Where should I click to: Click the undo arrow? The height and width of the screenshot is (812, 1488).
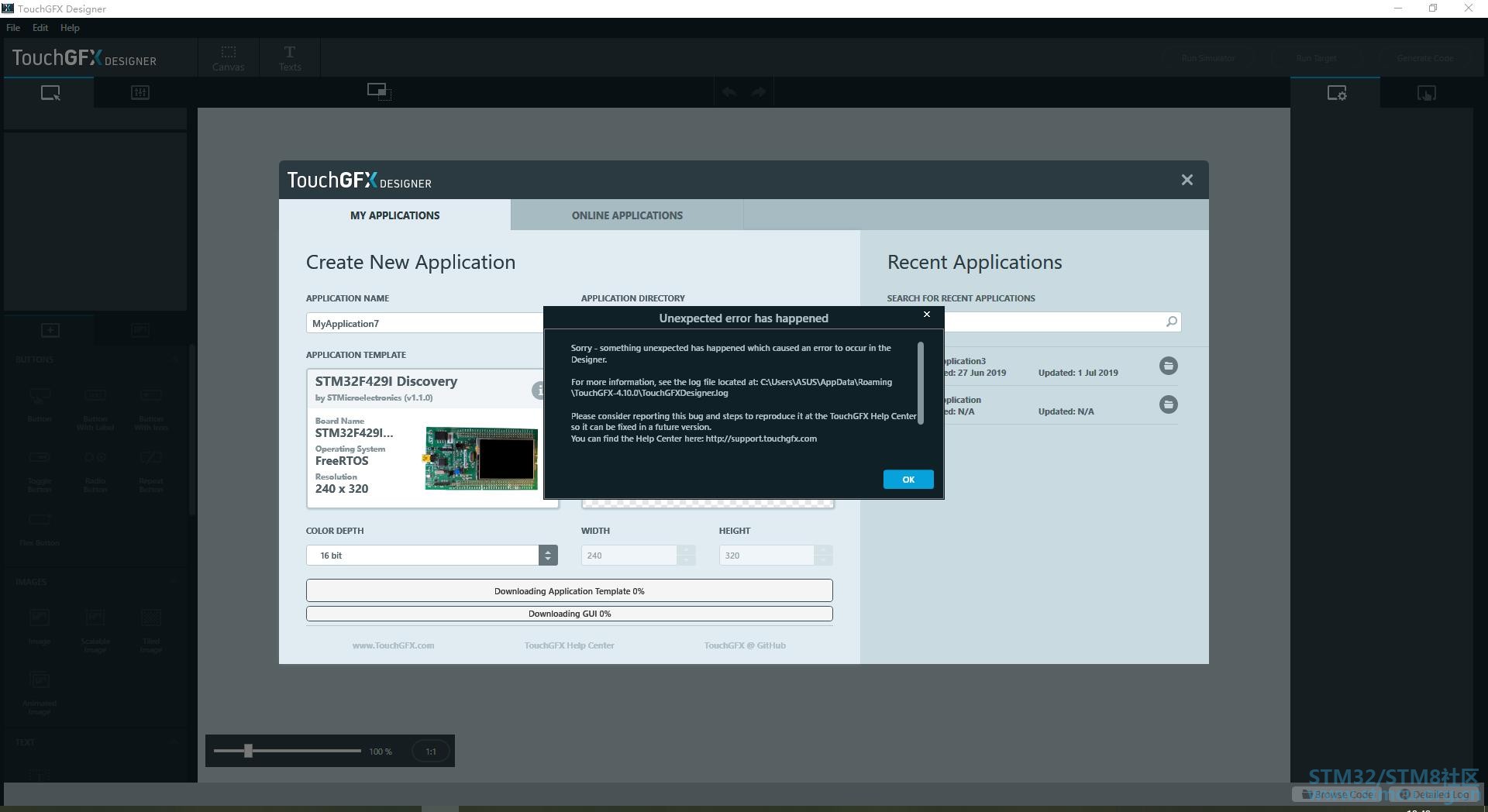point(729,92)
